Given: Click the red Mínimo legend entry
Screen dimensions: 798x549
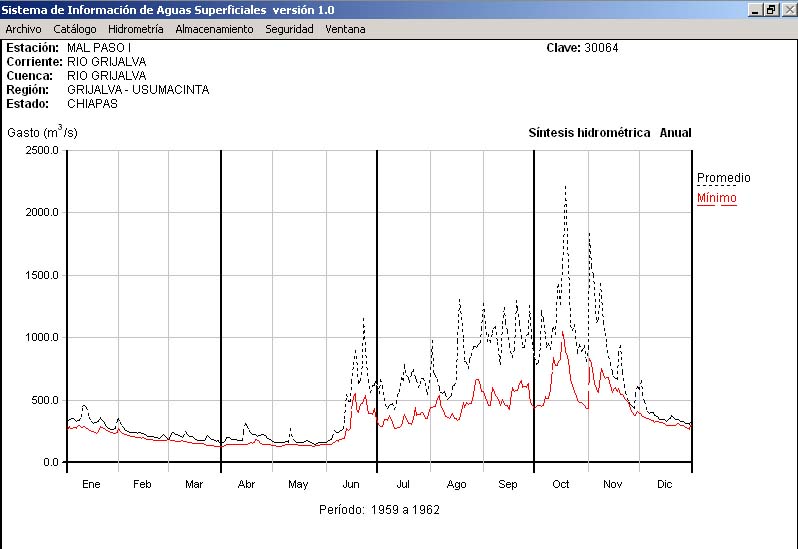Looking at the screenshot, I should (716, 198).
